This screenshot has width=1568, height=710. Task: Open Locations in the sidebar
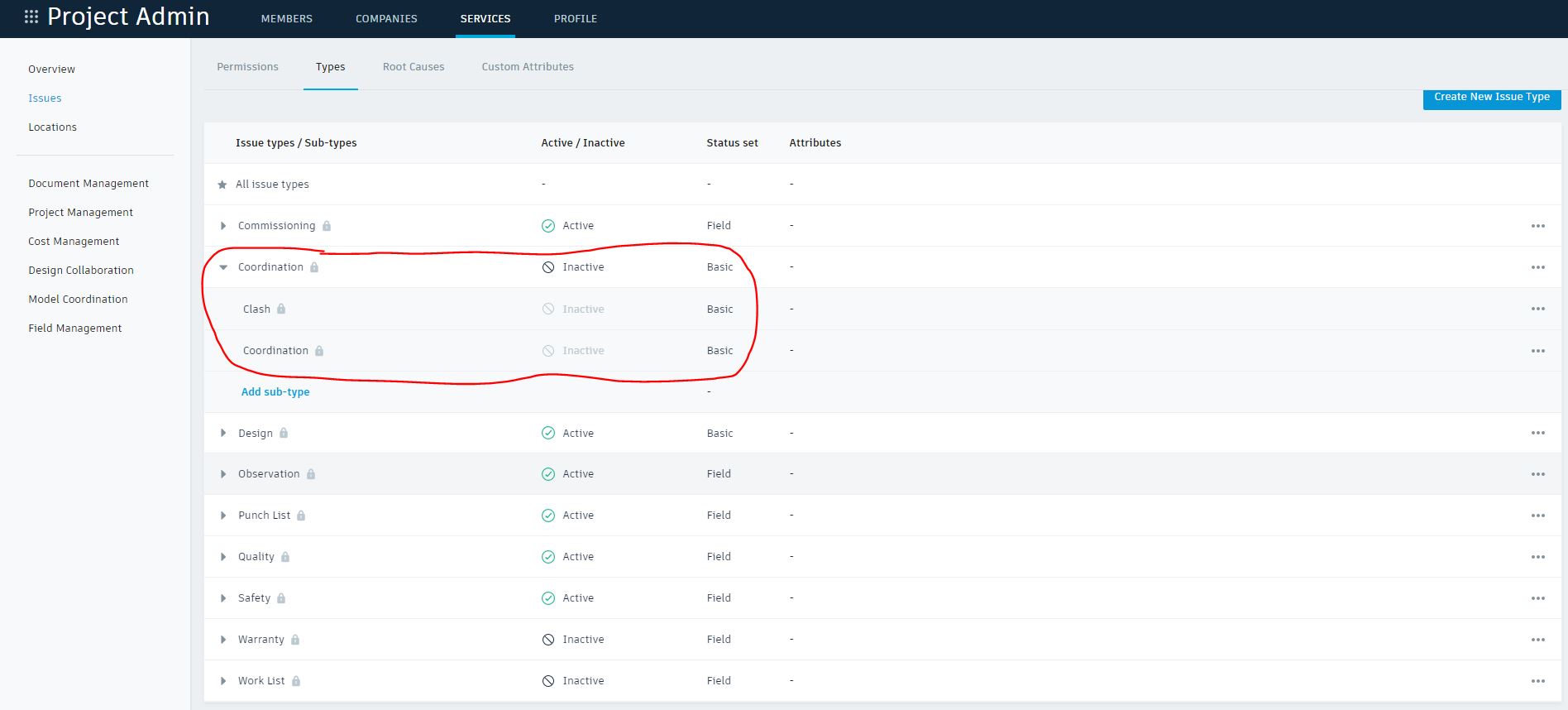click(x=52, y=127)
